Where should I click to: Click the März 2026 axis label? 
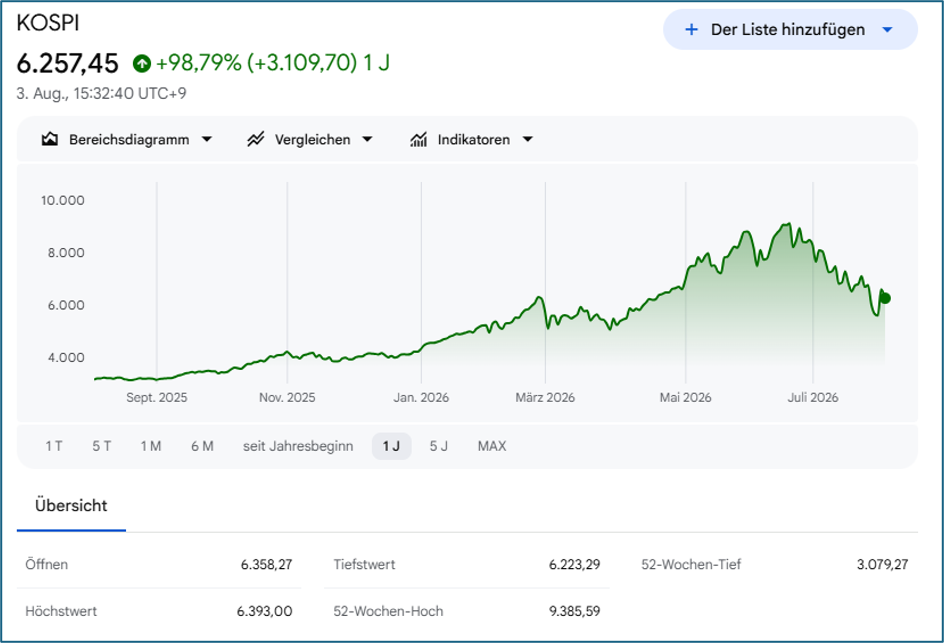(x=545, y=398)
